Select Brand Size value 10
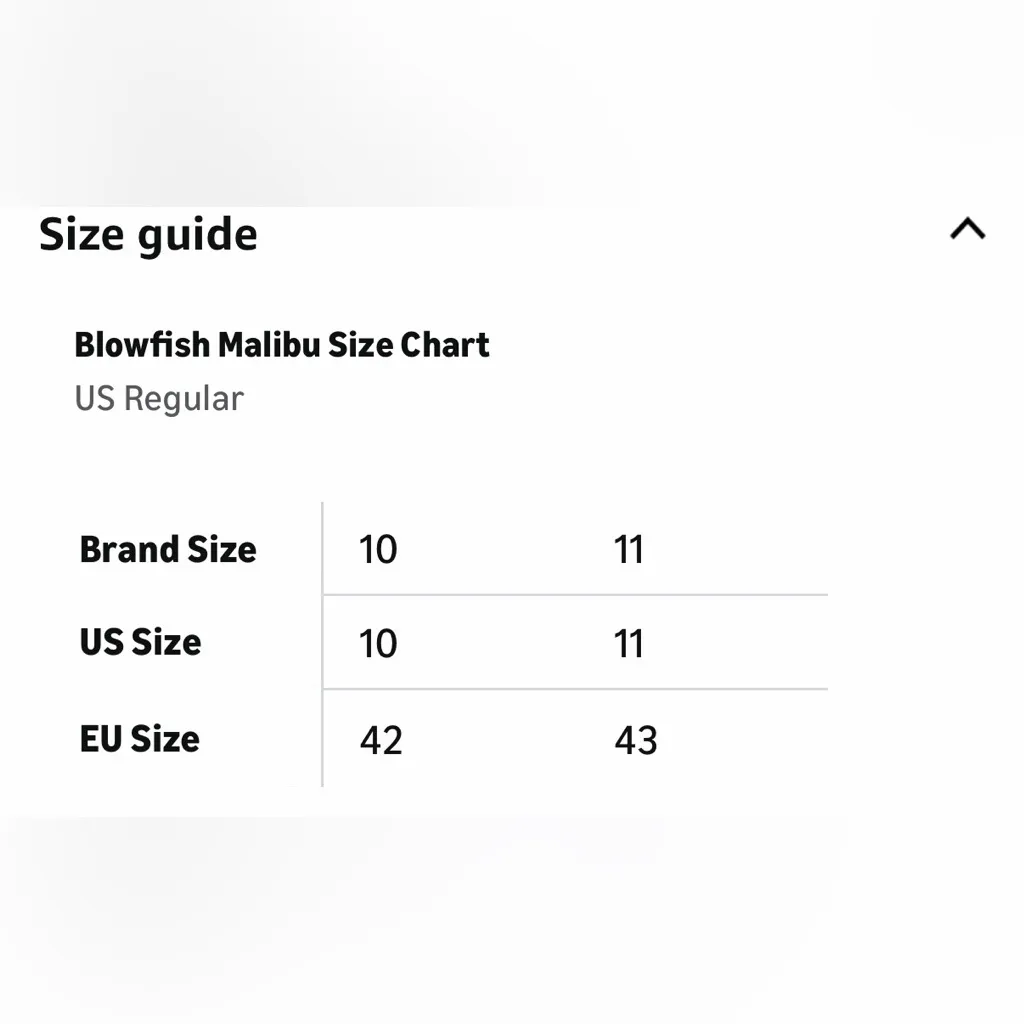The height and width of the screenshot is (1024, 1024). click(378, 550)
